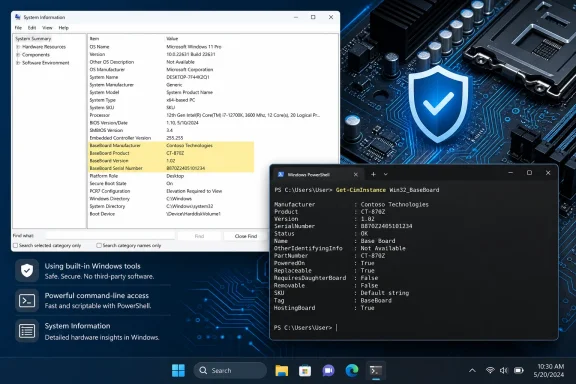576x384 pixels.
Task: Click the Find what input field
Action: [x=110, y=236]
